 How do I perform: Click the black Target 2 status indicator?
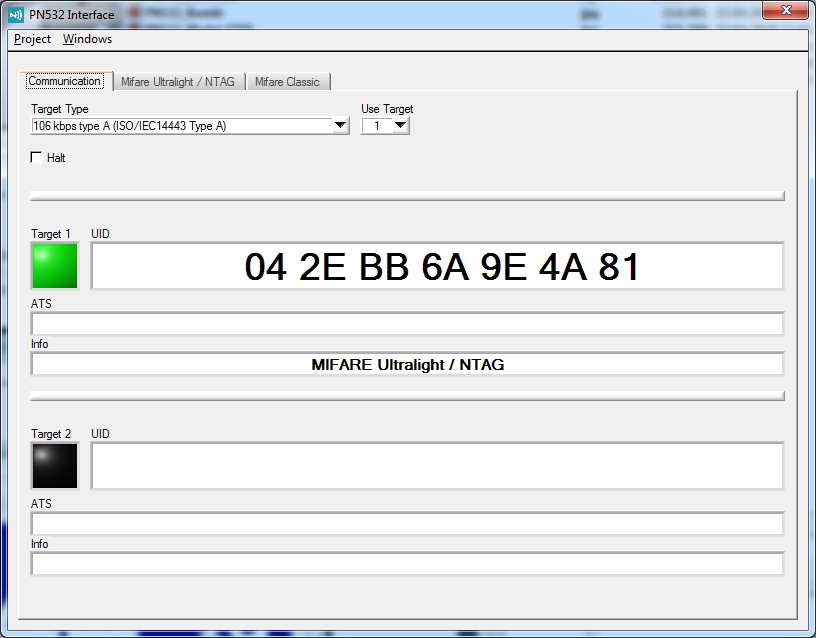[x=55, y=466]
